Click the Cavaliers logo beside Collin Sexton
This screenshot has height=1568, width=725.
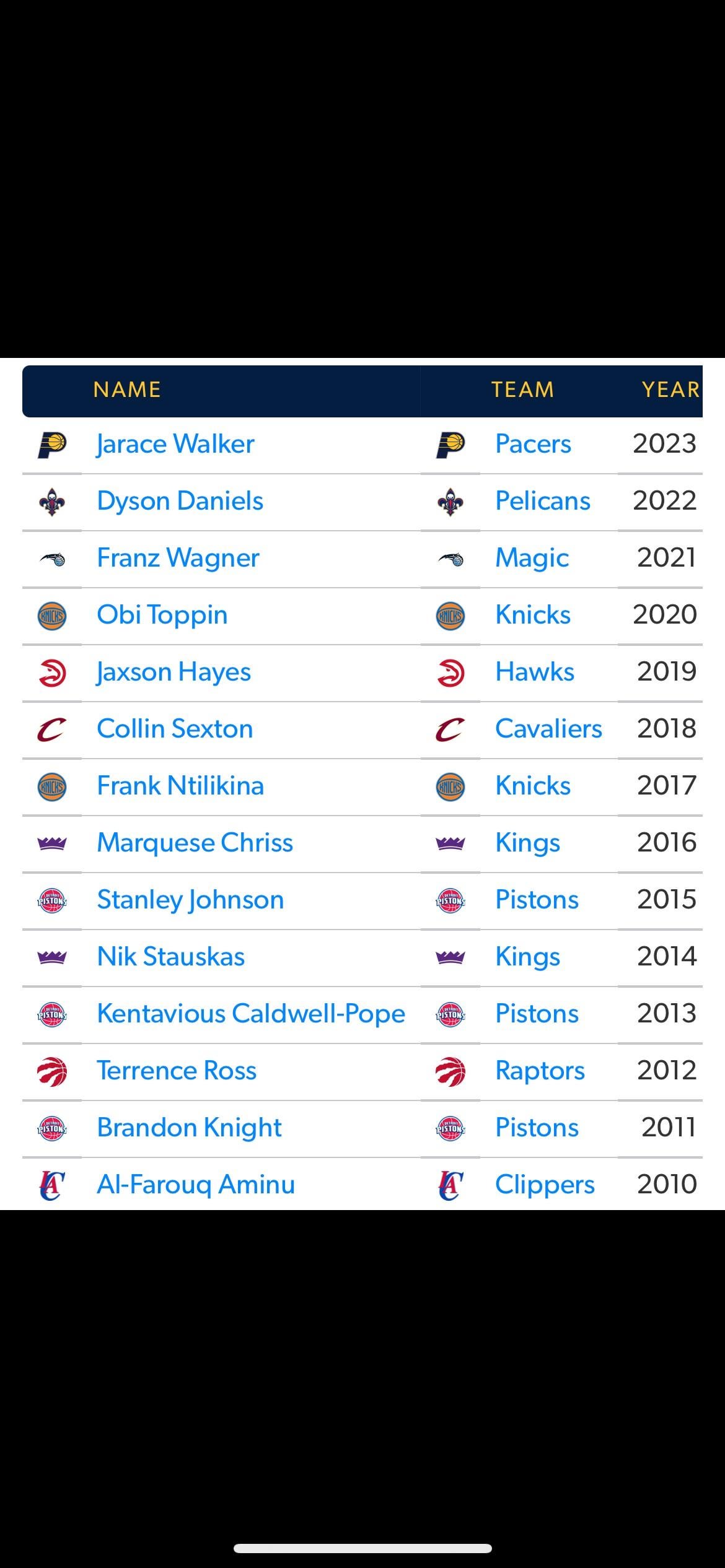(52, 730)
